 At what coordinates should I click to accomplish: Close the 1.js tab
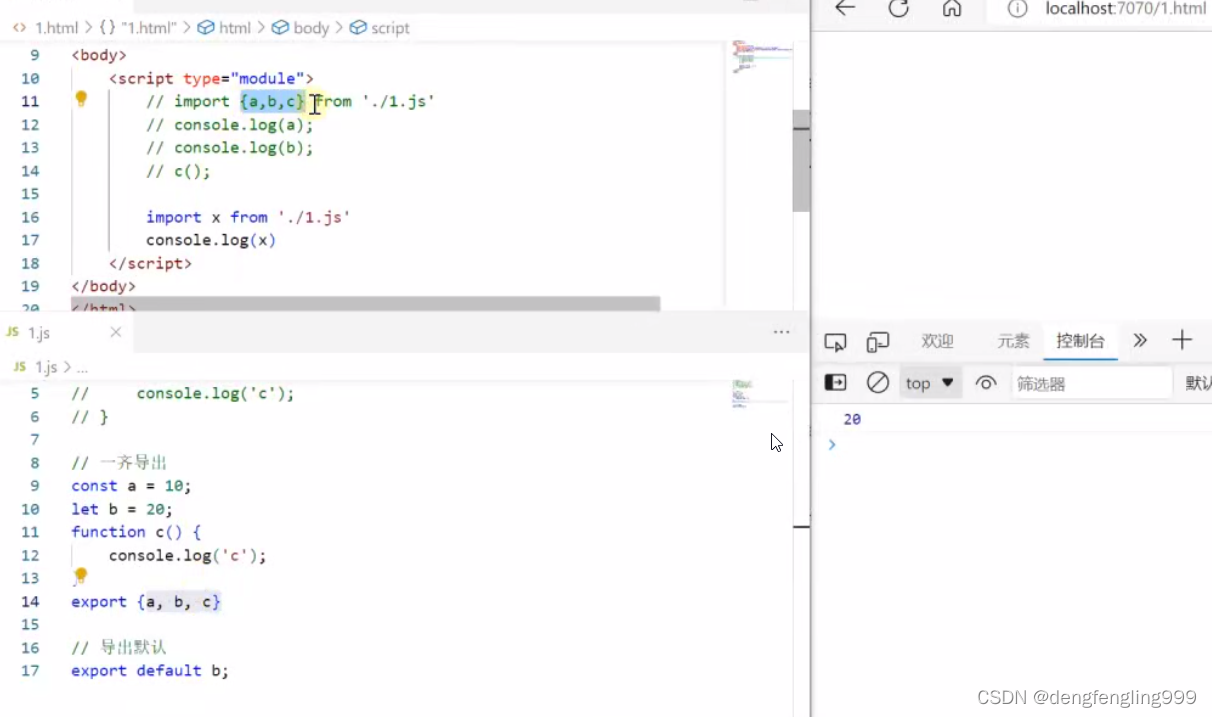(x=116, y=332)
